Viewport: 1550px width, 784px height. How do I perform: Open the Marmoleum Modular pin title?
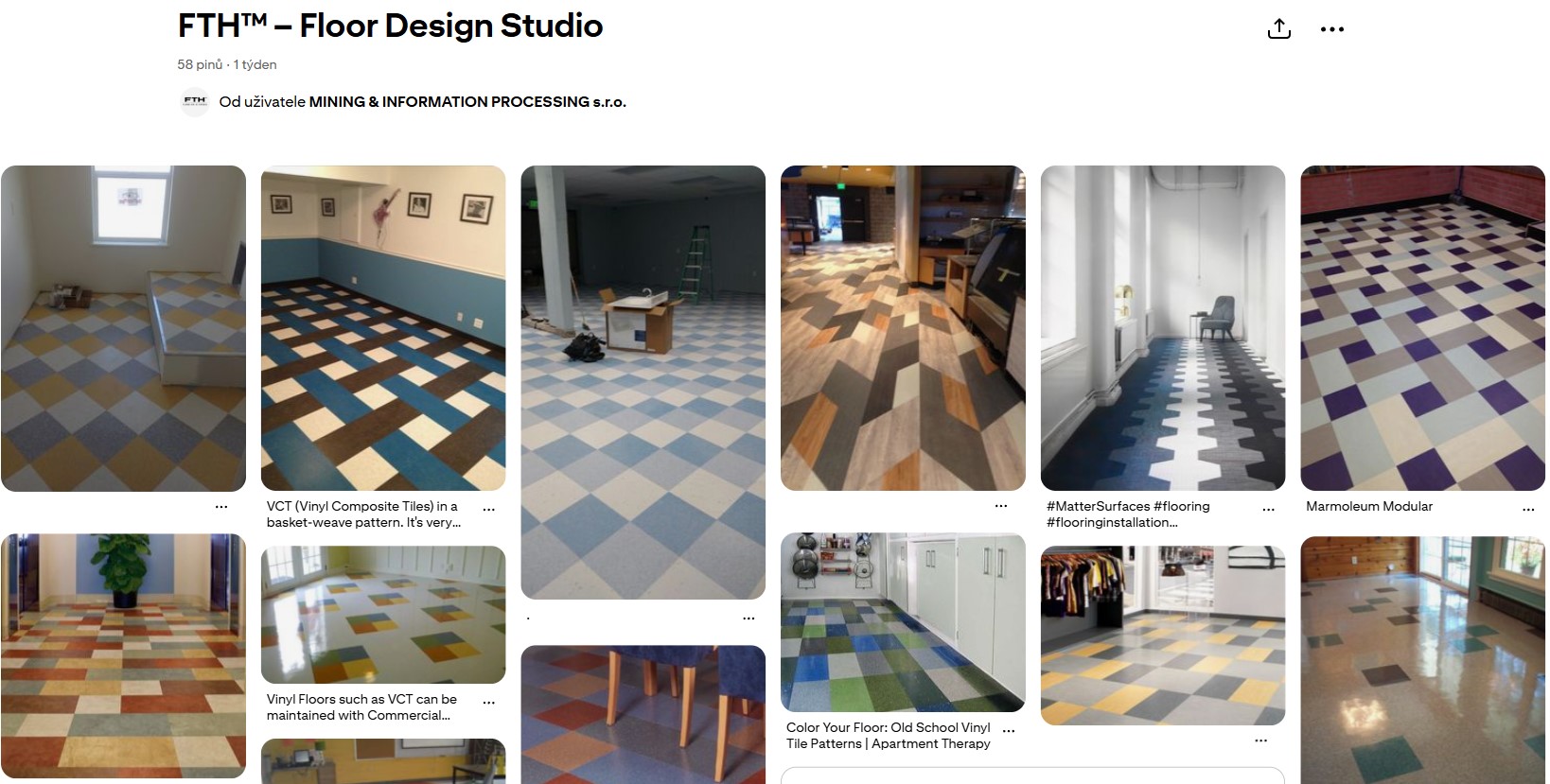[x=1369, y=506]
